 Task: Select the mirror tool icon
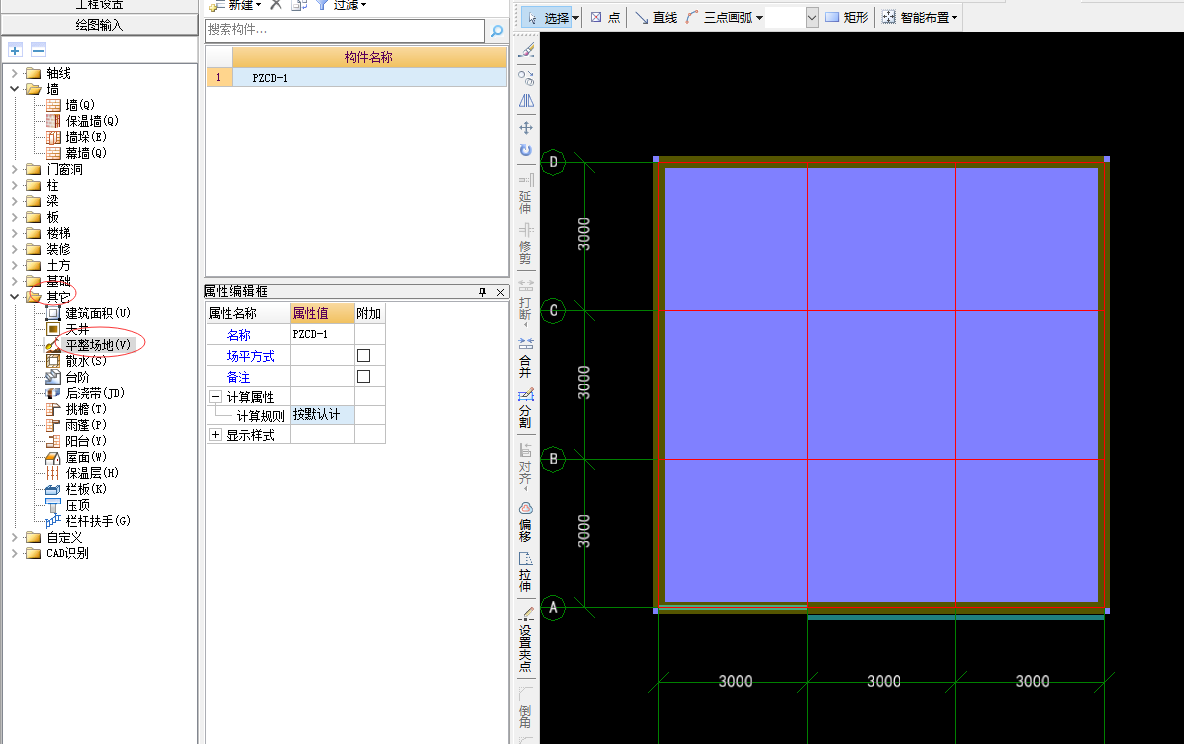click(x=526, y=100)
